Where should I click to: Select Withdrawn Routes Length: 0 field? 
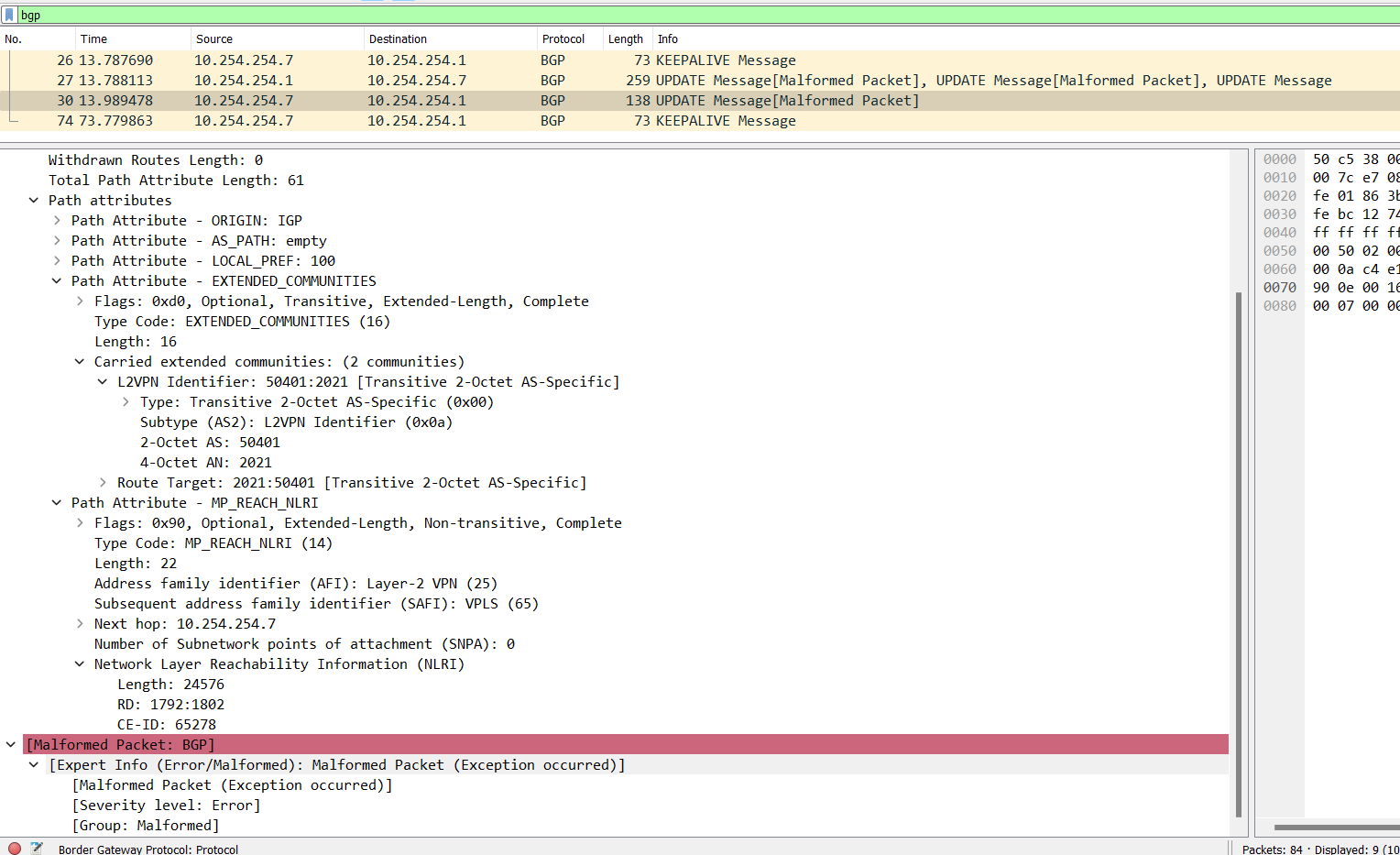(x=156, y=160)
